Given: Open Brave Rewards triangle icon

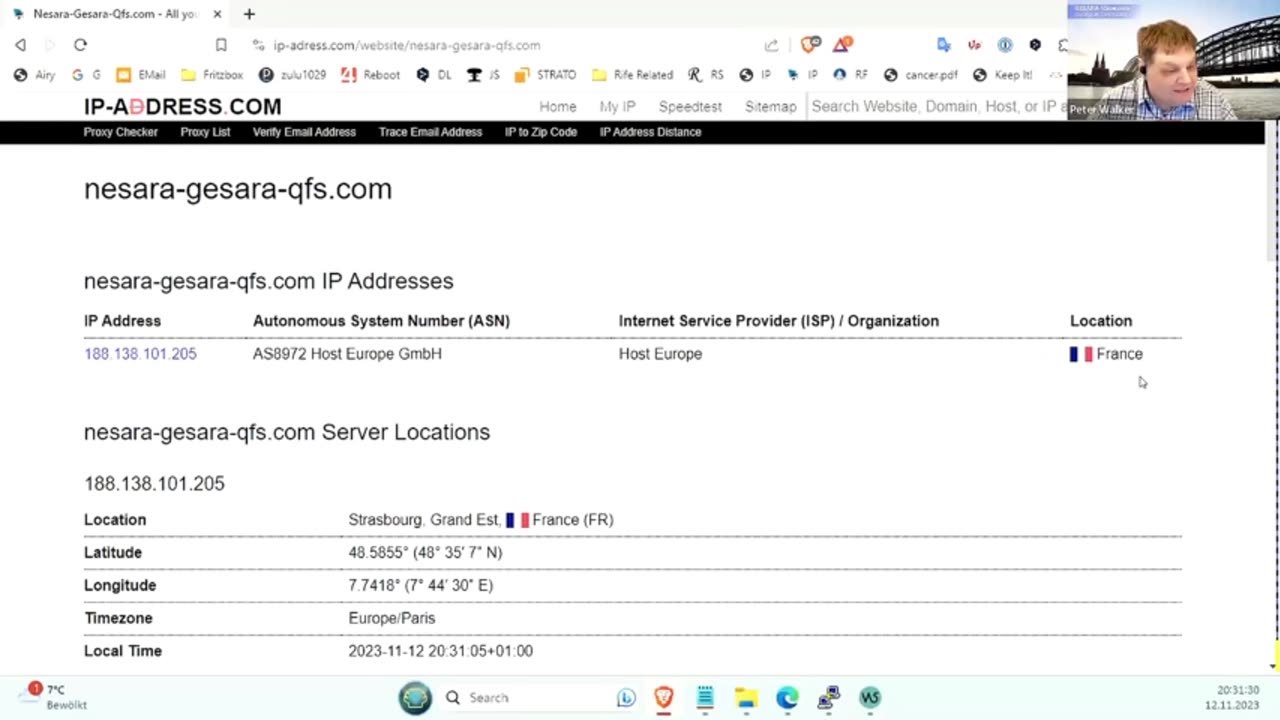Looking at the screenshot, I should click(x=843, y=44).
